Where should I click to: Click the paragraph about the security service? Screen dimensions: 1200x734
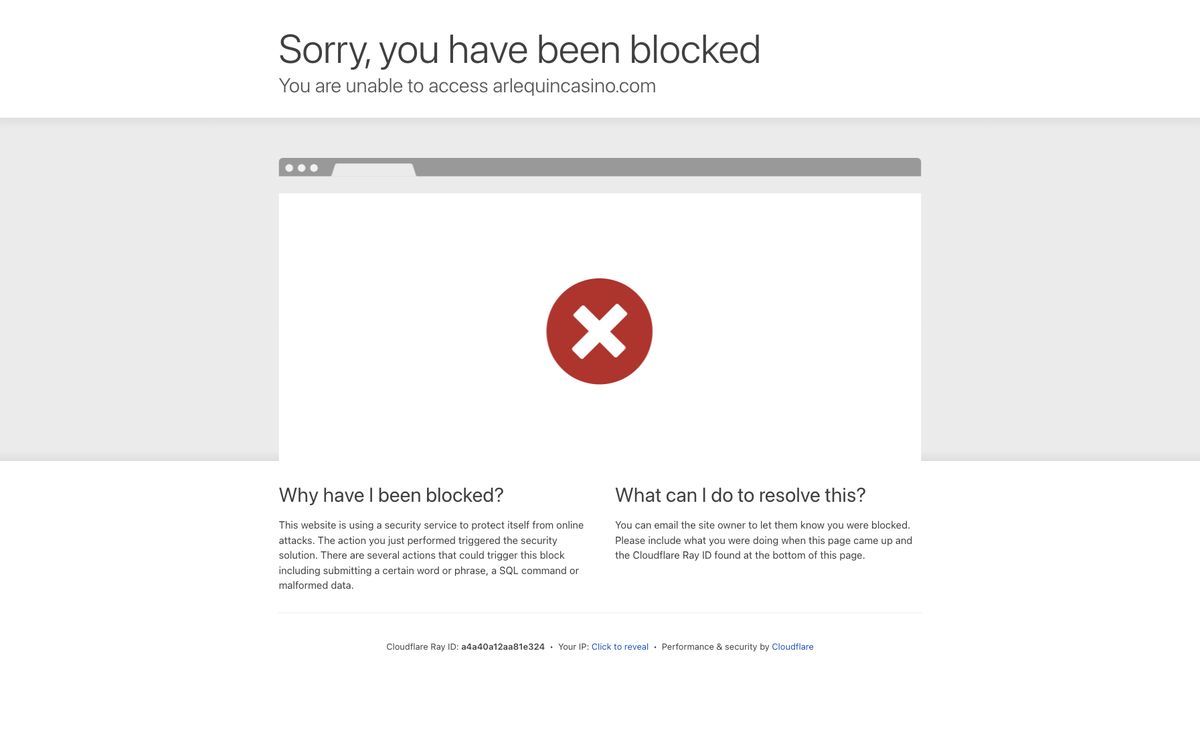(432, 555)
